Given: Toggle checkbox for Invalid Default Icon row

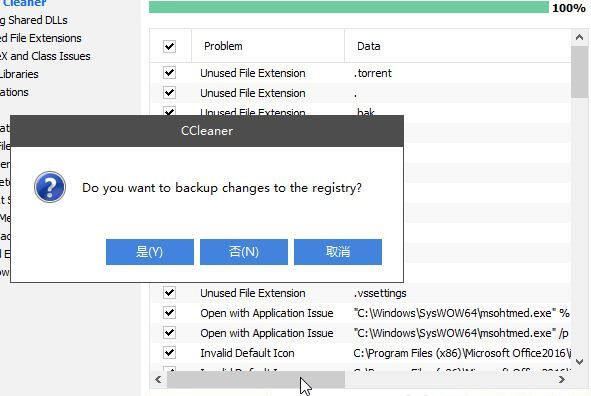Looking at the screenshot, I should pos(170,352).
